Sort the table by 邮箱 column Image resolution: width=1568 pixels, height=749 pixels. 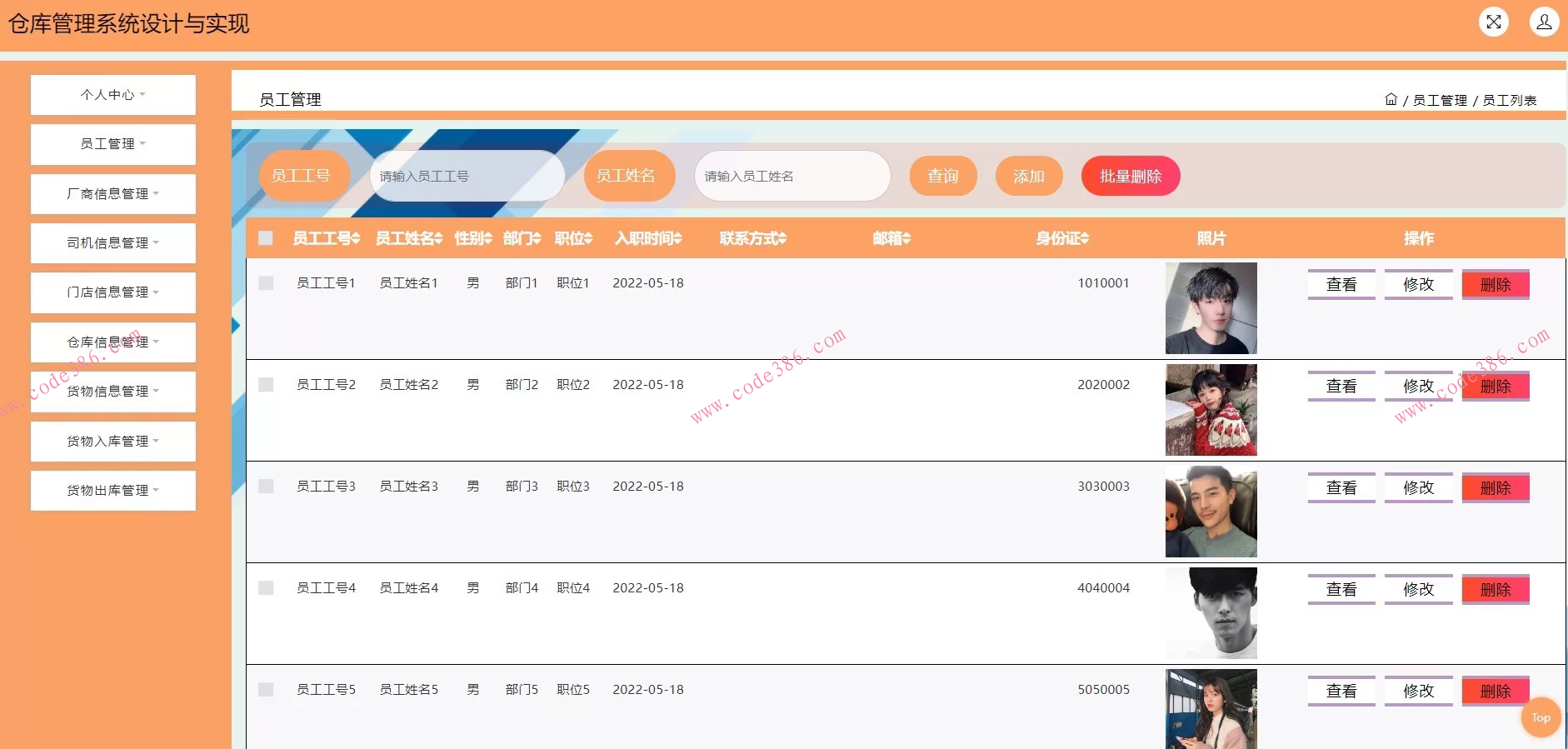click(891, 238)
